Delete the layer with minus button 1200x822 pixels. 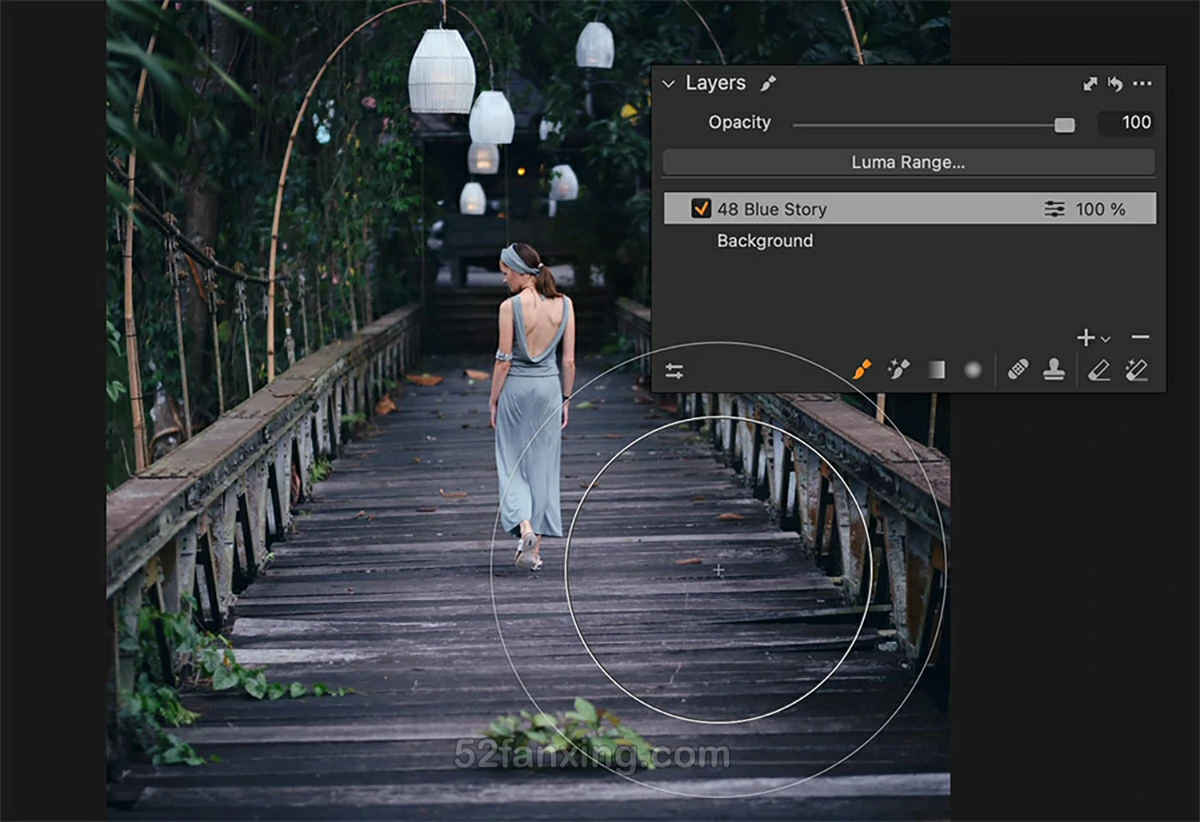[1140, 338]
